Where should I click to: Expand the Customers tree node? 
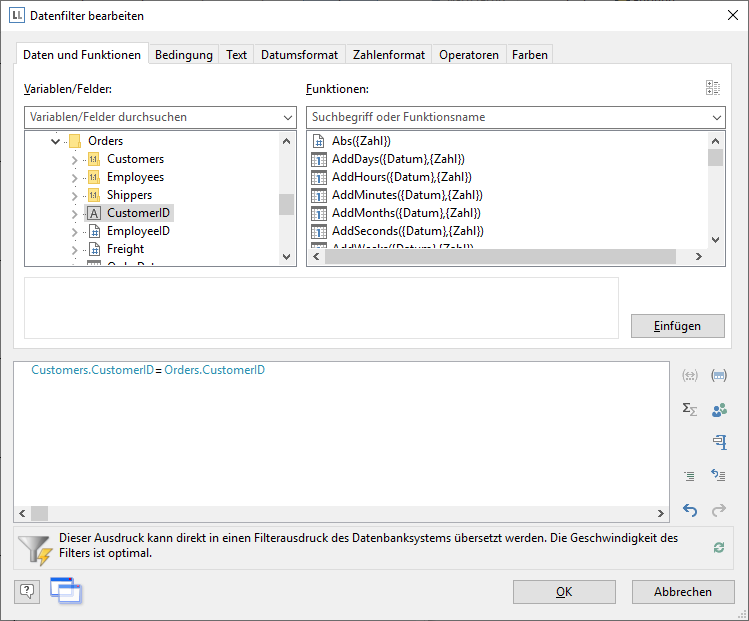point(74,160)
